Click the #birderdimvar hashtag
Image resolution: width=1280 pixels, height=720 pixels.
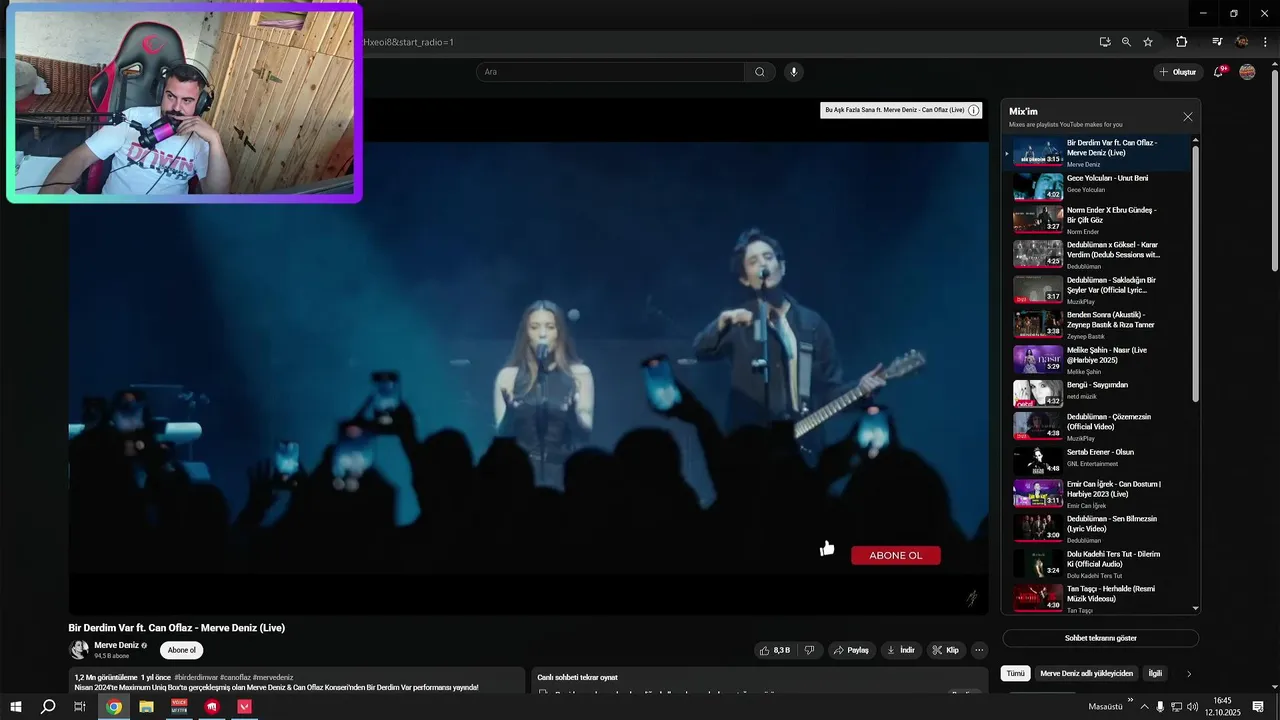pos(196,677)
